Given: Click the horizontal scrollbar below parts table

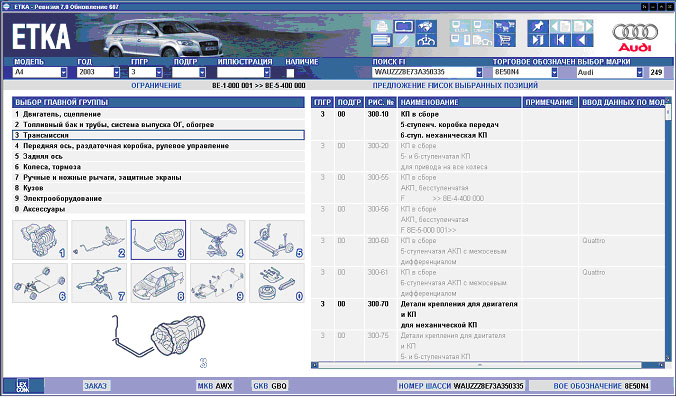Looking at the screenshot, I should [x=488, y=365].
